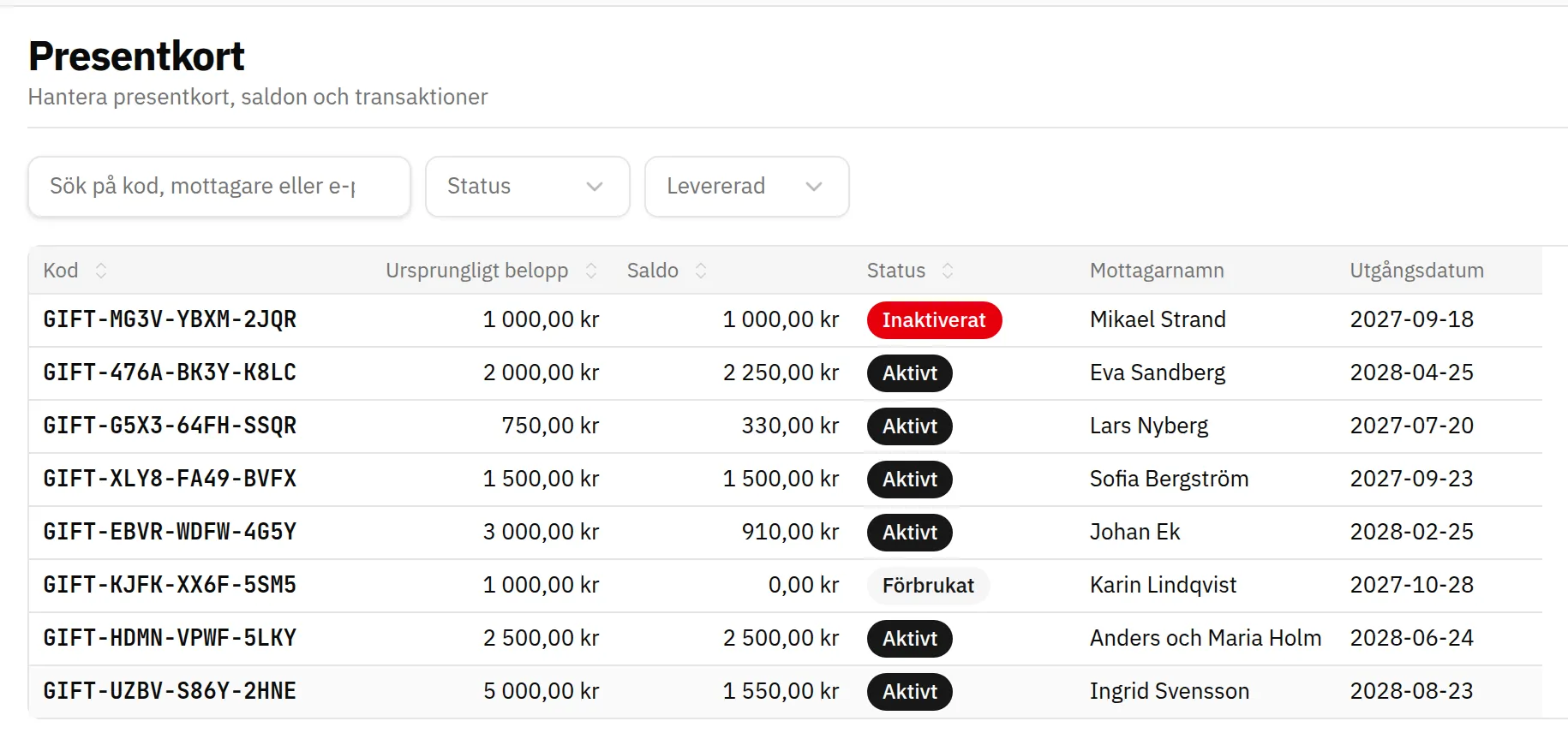Image resolution: width=1568 pixels, height=745 pixels.
Task: Open gift card GIFT-HDMN-VPWF-5LKY
Action: 170,638
